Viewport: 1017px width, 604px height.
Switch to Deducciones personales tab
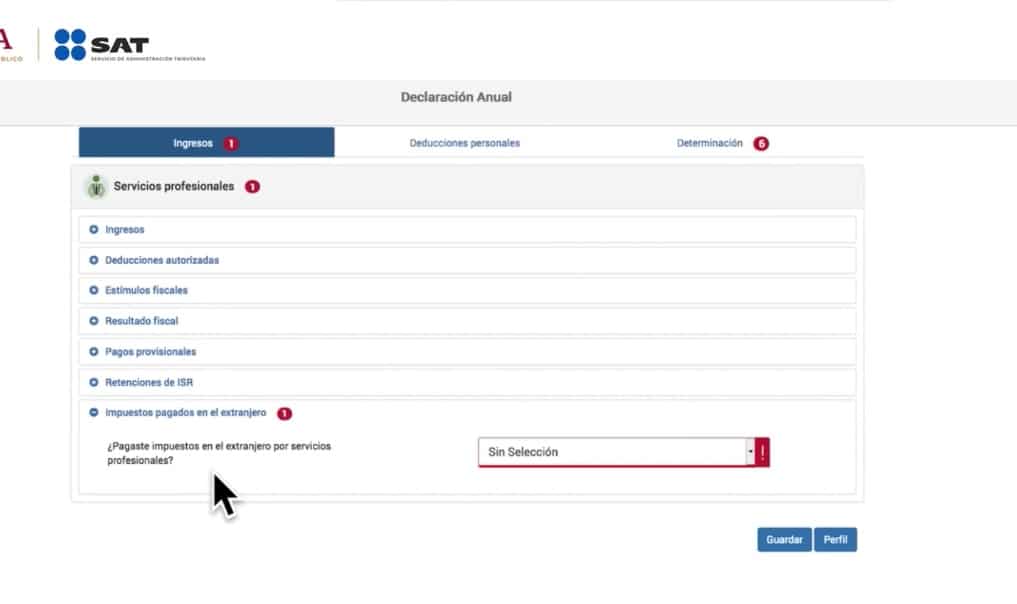click(464, 143)
